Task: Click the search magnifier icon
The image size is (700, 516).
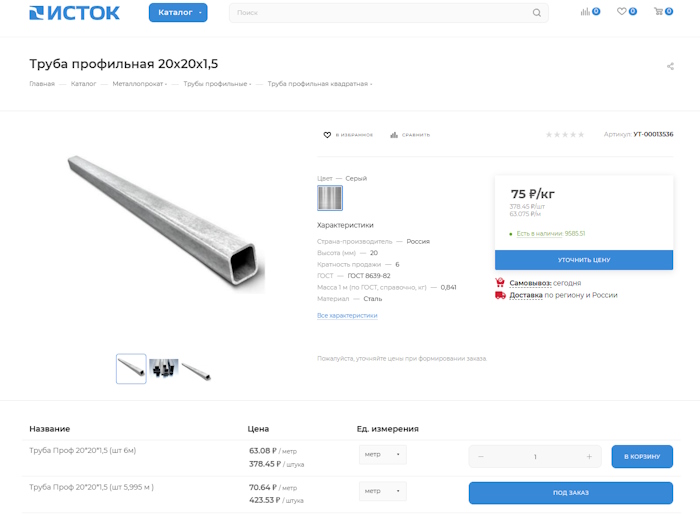Action: pos(537,13)
